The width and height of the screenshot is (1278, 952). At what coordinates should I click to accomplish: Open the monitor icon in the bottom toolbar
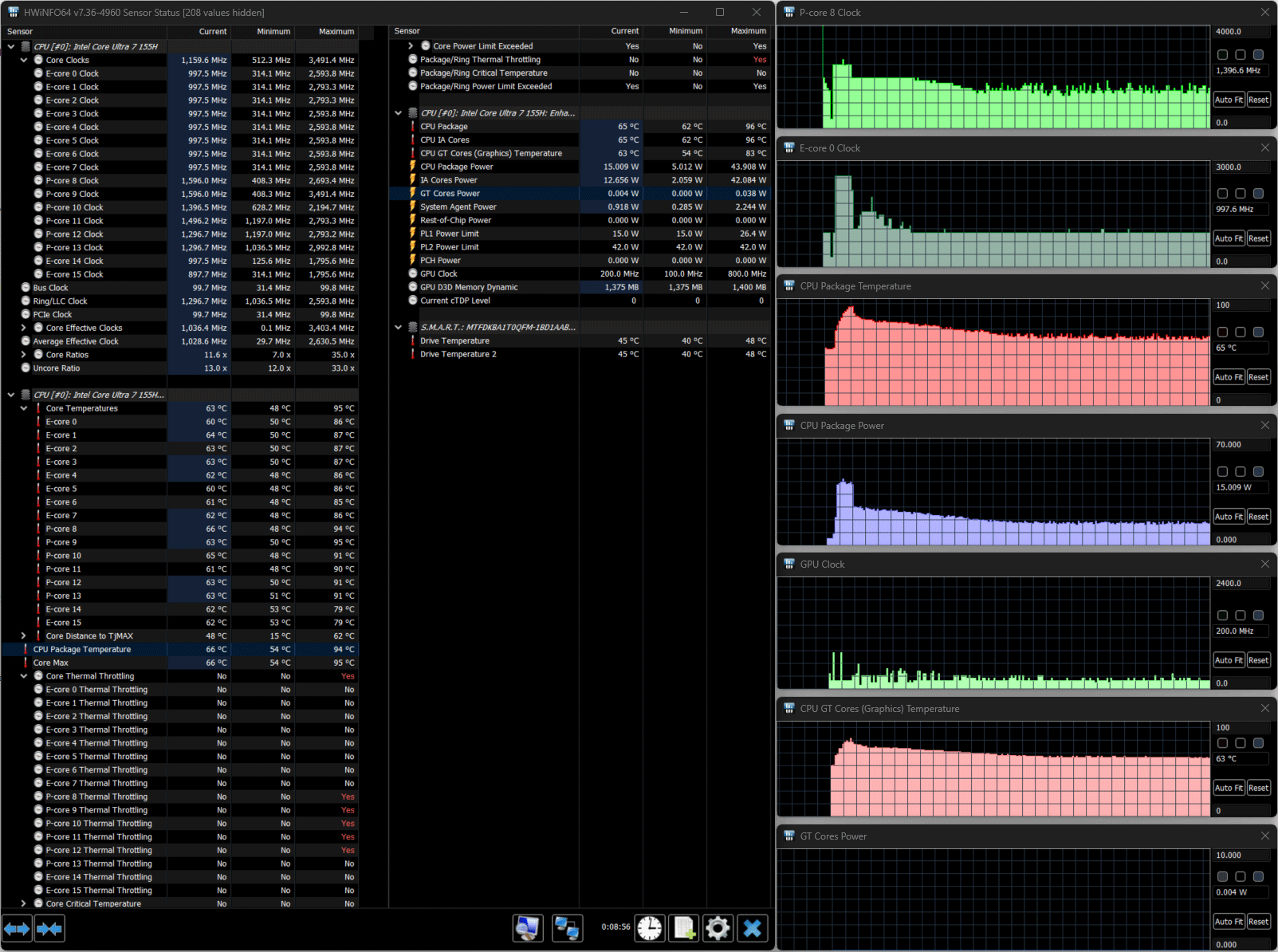528,927
